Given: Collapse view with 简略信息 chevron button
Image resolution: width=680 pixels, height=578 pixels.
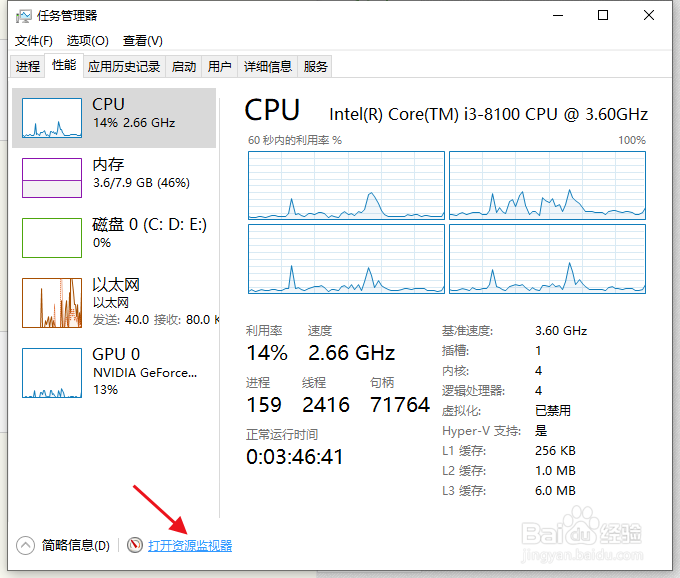Looking at the screenshot, I should (26, 545).
